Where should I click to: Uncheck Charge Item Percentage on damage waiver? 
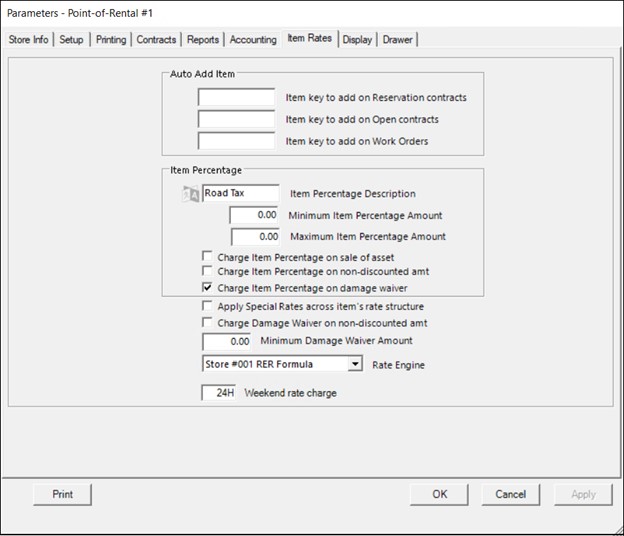click(207, 287)
